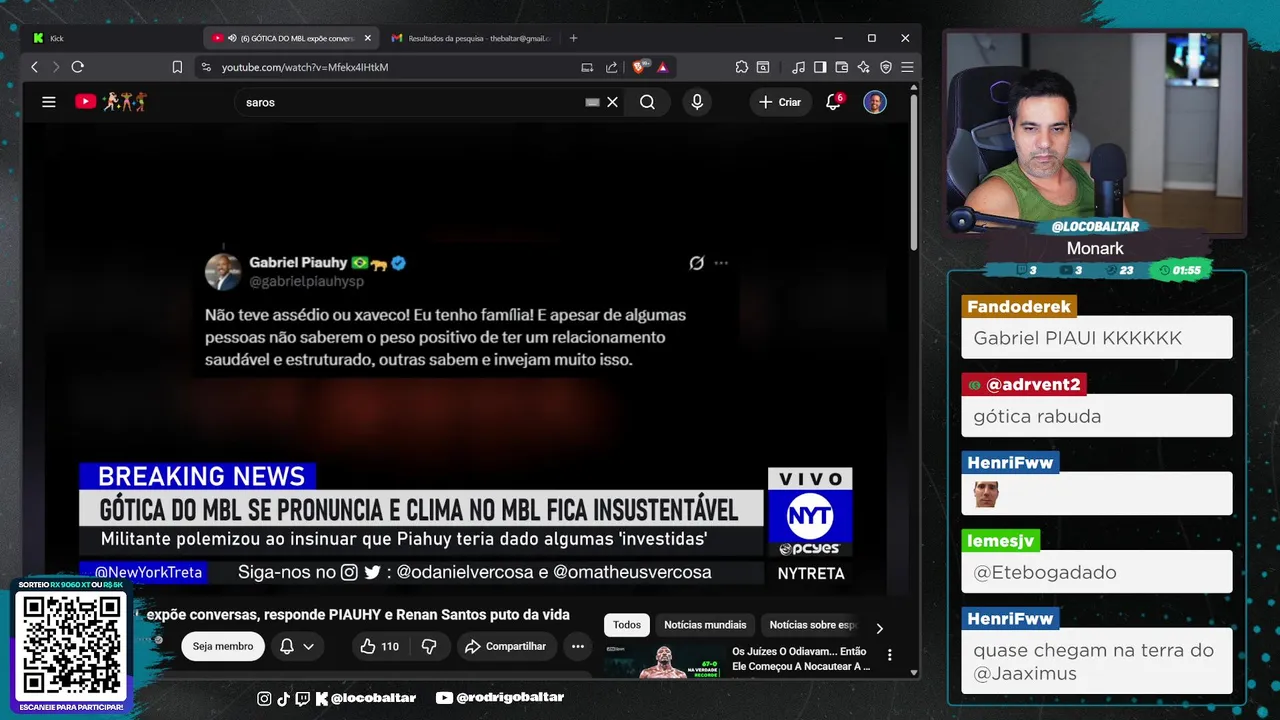This screenshot has width=1280, height=720.
Task: Click the Brave Shields lion icon
Action: [640, 67]
